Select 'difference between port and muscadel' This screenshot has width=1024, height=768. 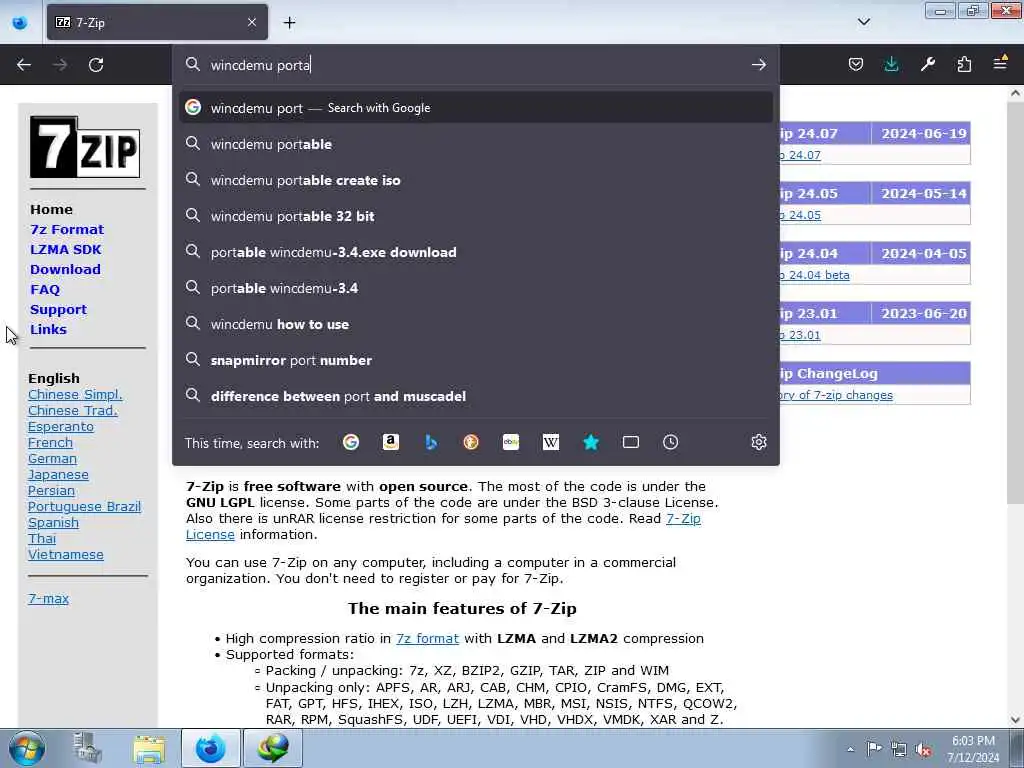point(475,396)
